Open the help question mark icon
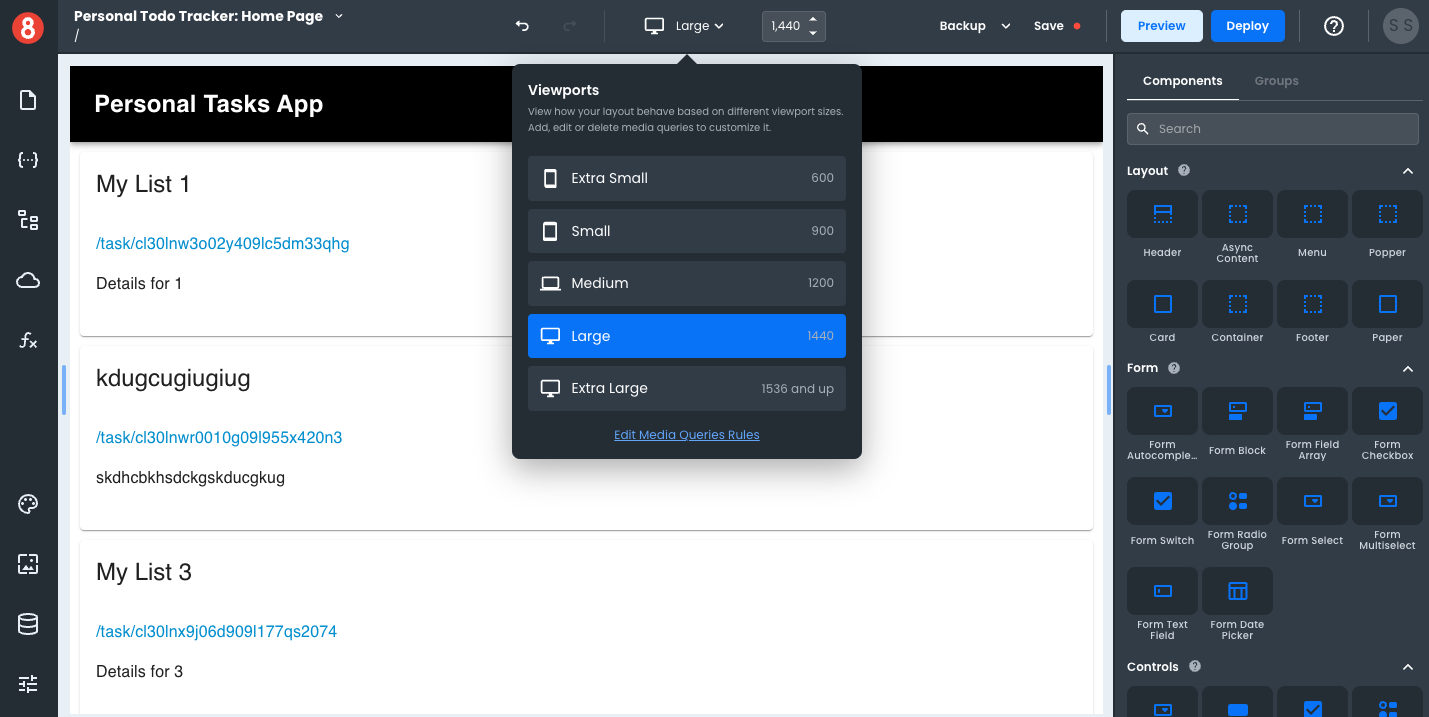1429x717 pixels. click(x=1333, y=26)
